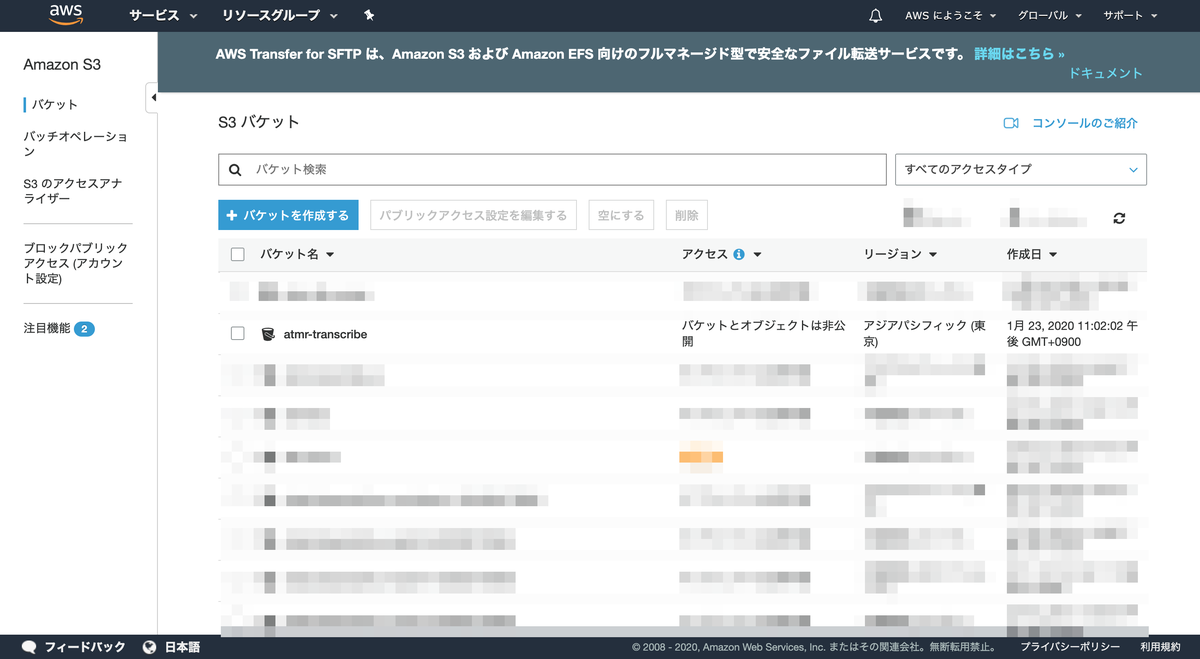Click the atmr-transcribe bucket icon
The width and height of the screenshot is (1200, 659).
point(268,334)
